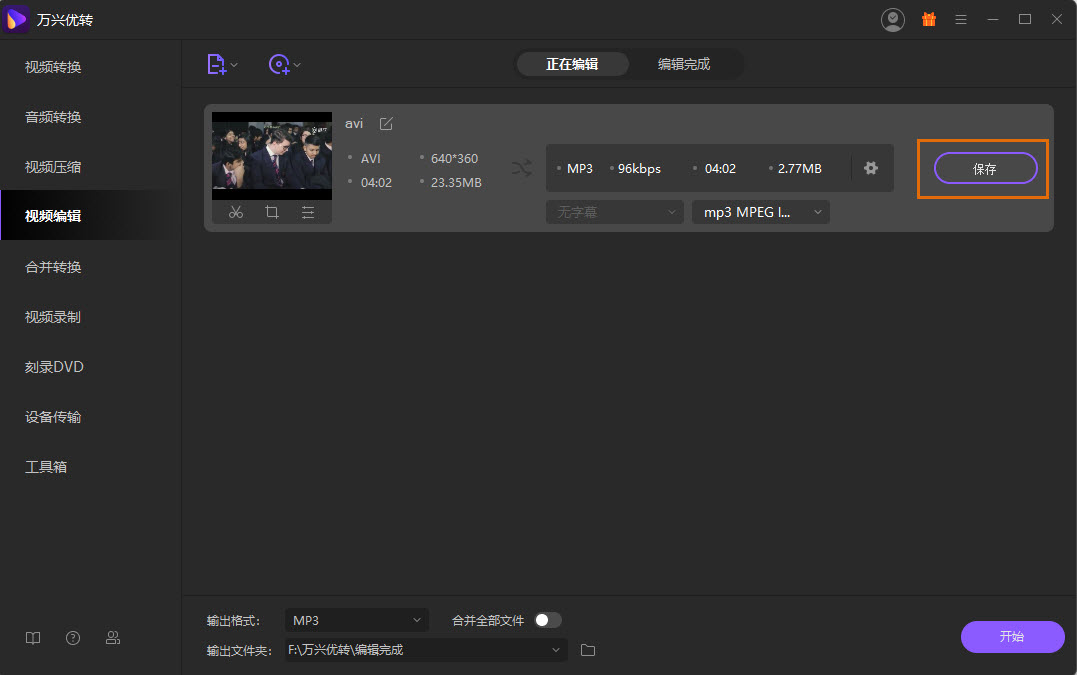Expand the output format MP3 dropdown
Screen dimensions: 1077x675
356,620
